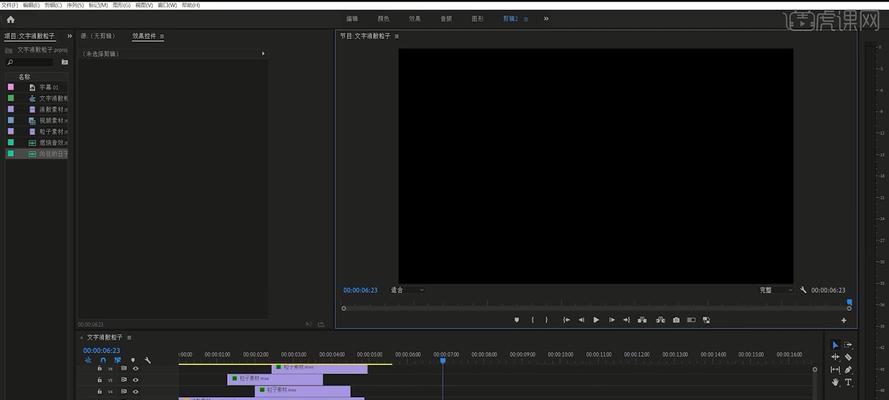This screenshot has width=889, height=400.
Task: Toggle lock on the V5 track
Action: click(x=100, y=380)
